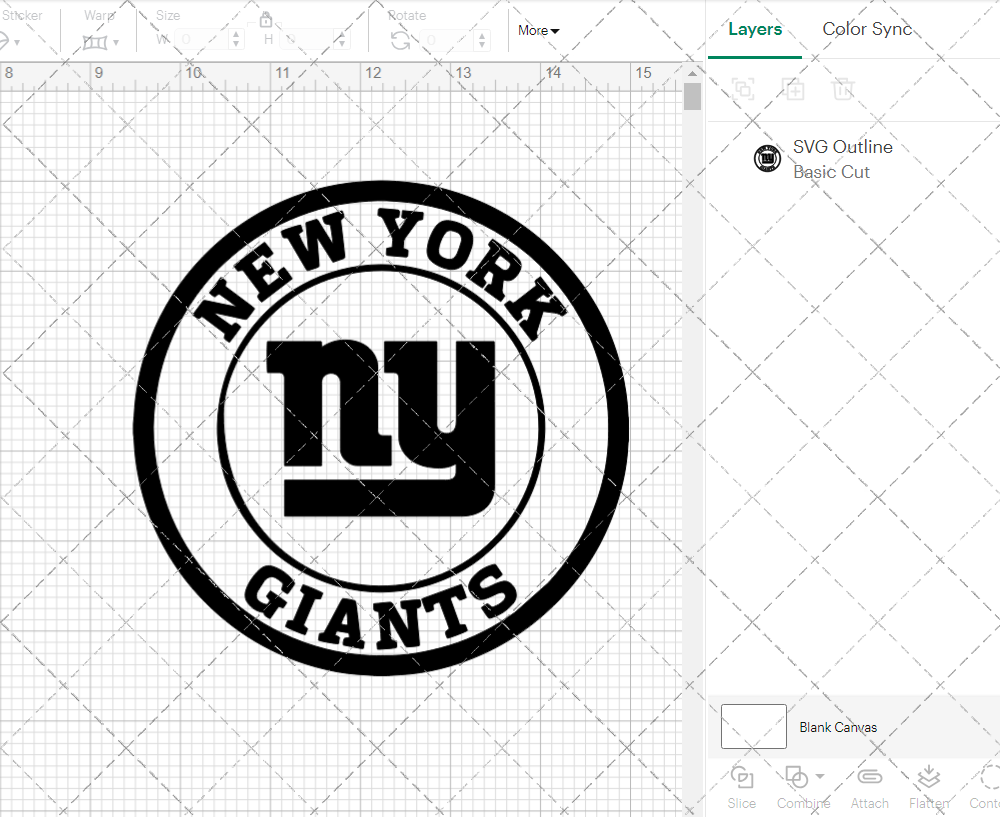Click the Rotate stepper arrows
This screenshot has width=1000, height=817.
pos(482,40)
